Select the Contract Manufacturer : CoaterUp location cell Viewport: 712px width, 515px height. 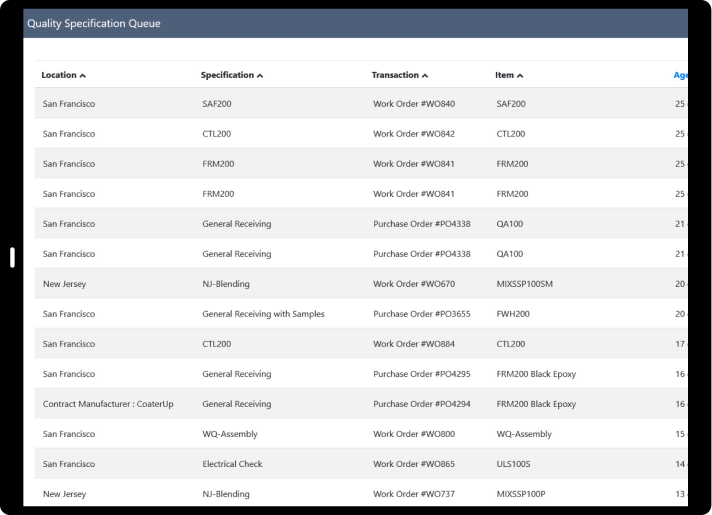point(108,404)
